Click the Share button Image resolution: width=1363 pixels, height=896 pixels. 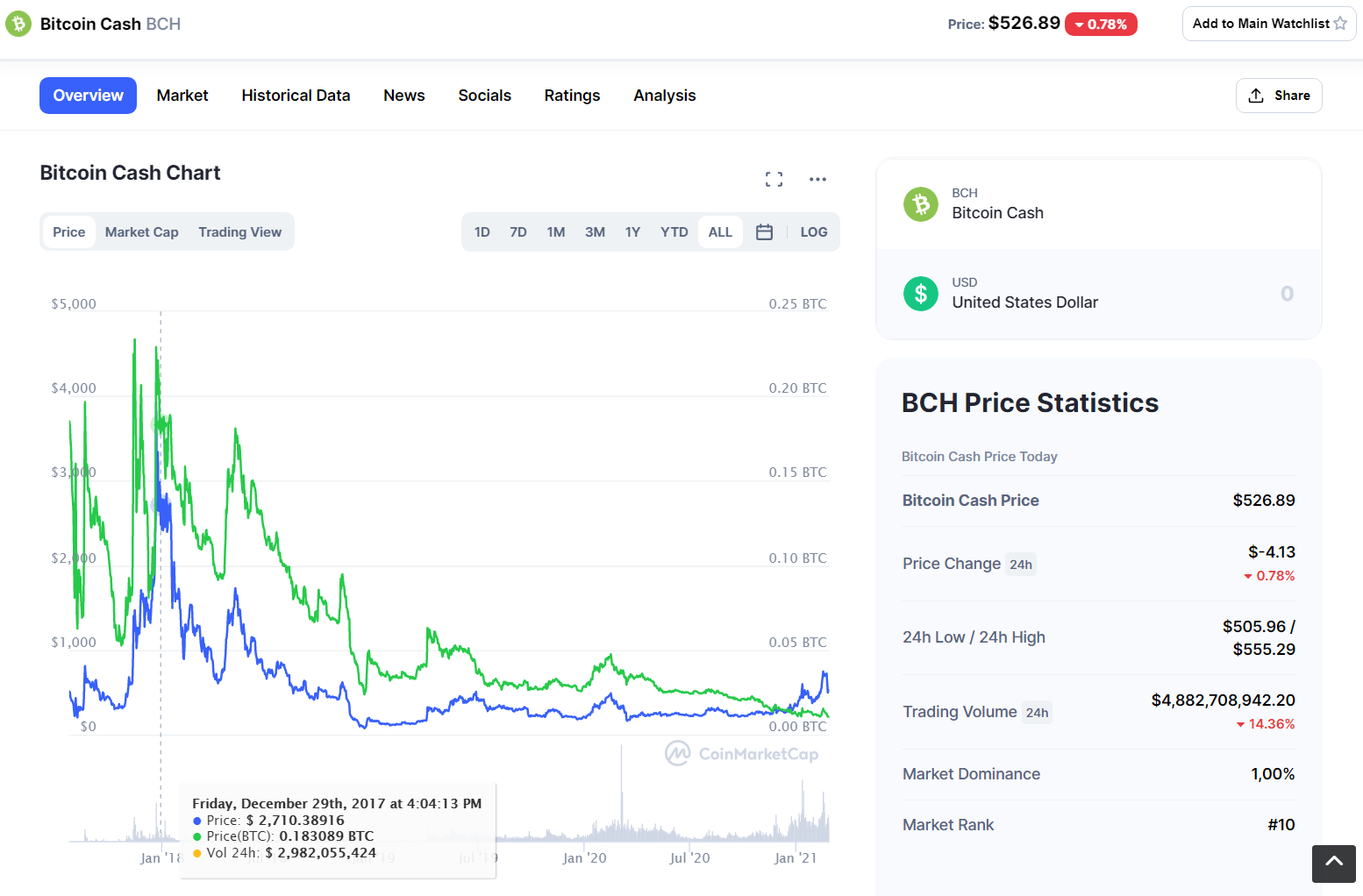(1279, 96)
